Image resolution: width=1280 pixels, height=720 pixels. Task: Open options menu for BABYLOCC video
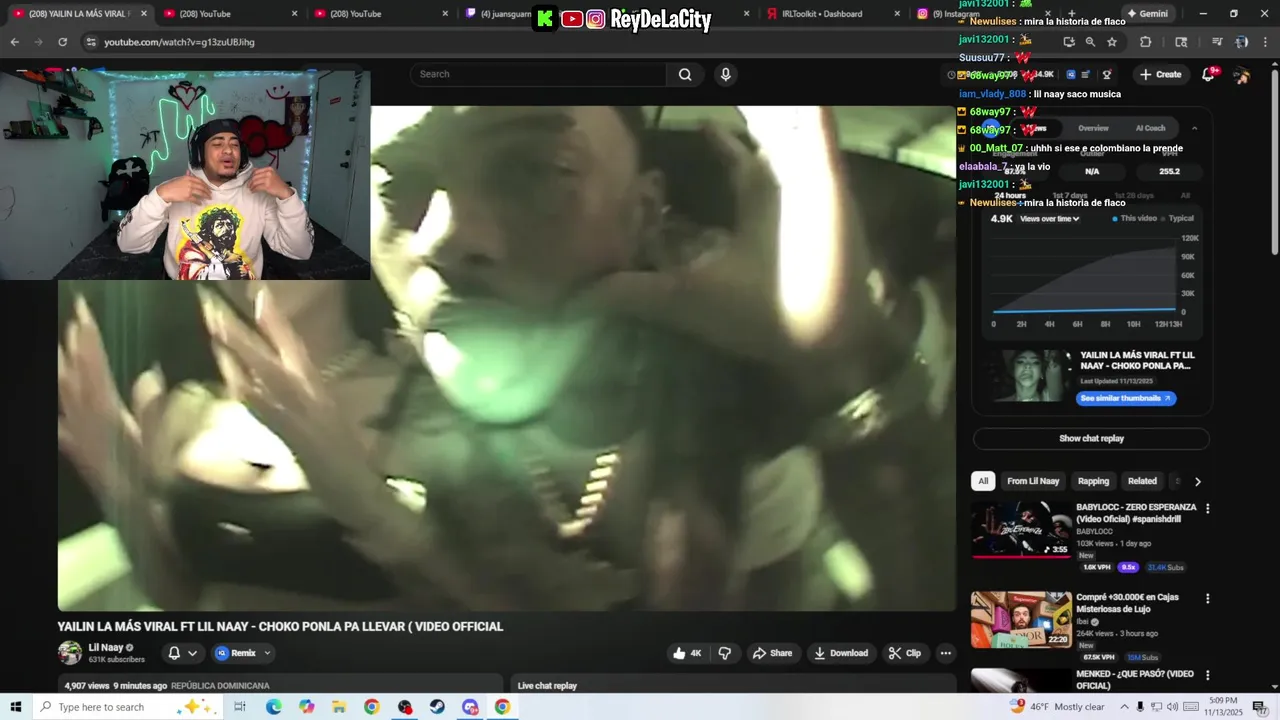click(1207, 508)
